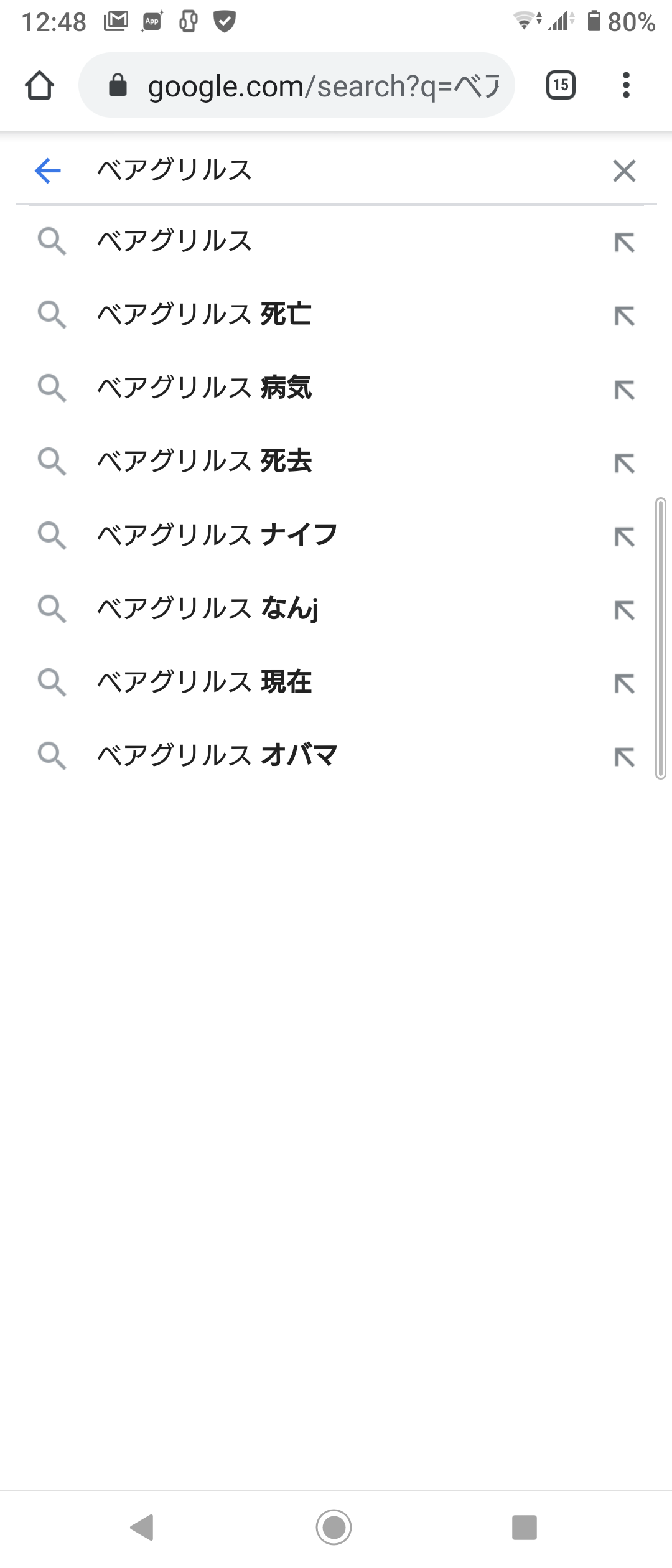Insert ベアグリルス オバマ using its arrow
The width and height of the screenshot is (672, 1568).
pos(624,757)
